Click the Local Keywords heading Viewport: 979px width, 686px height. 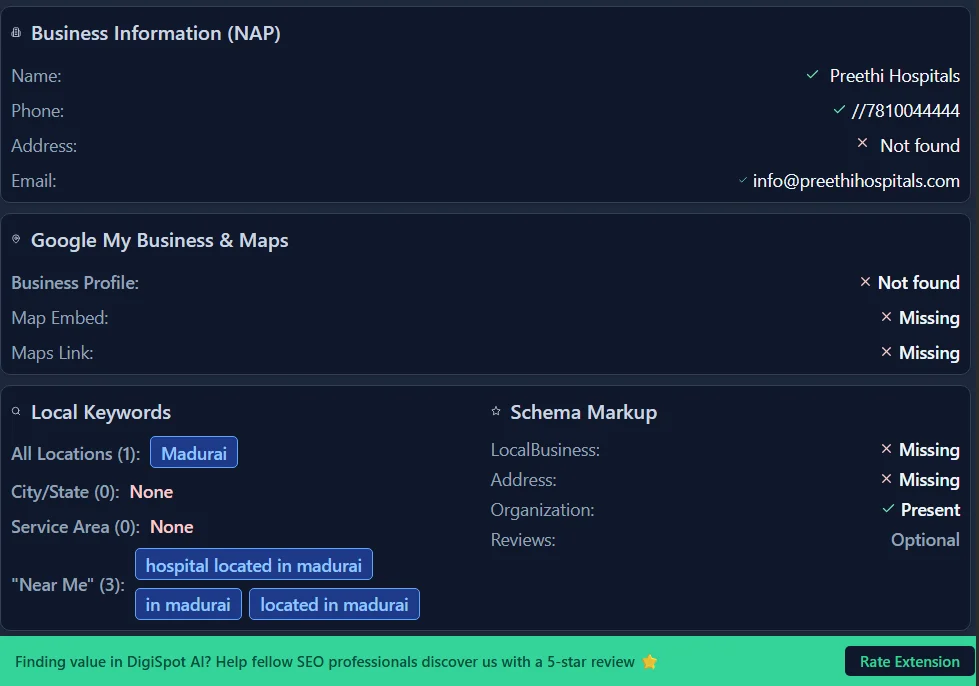(x=101, y=413)
